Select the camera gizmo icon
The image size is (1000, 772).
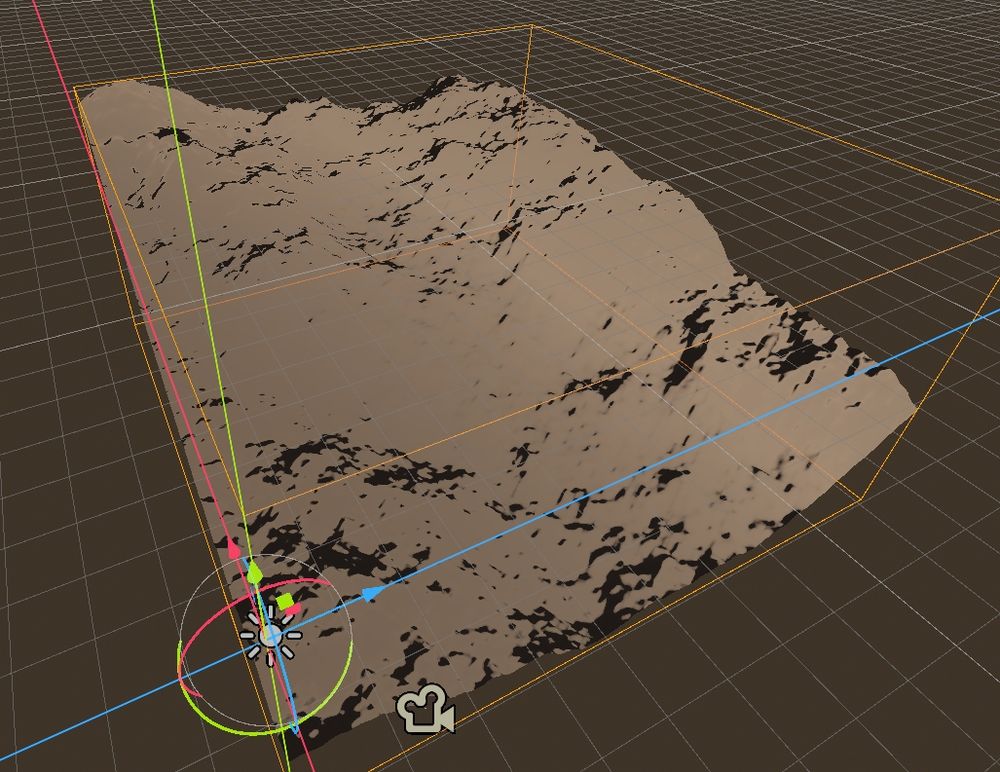425,708
